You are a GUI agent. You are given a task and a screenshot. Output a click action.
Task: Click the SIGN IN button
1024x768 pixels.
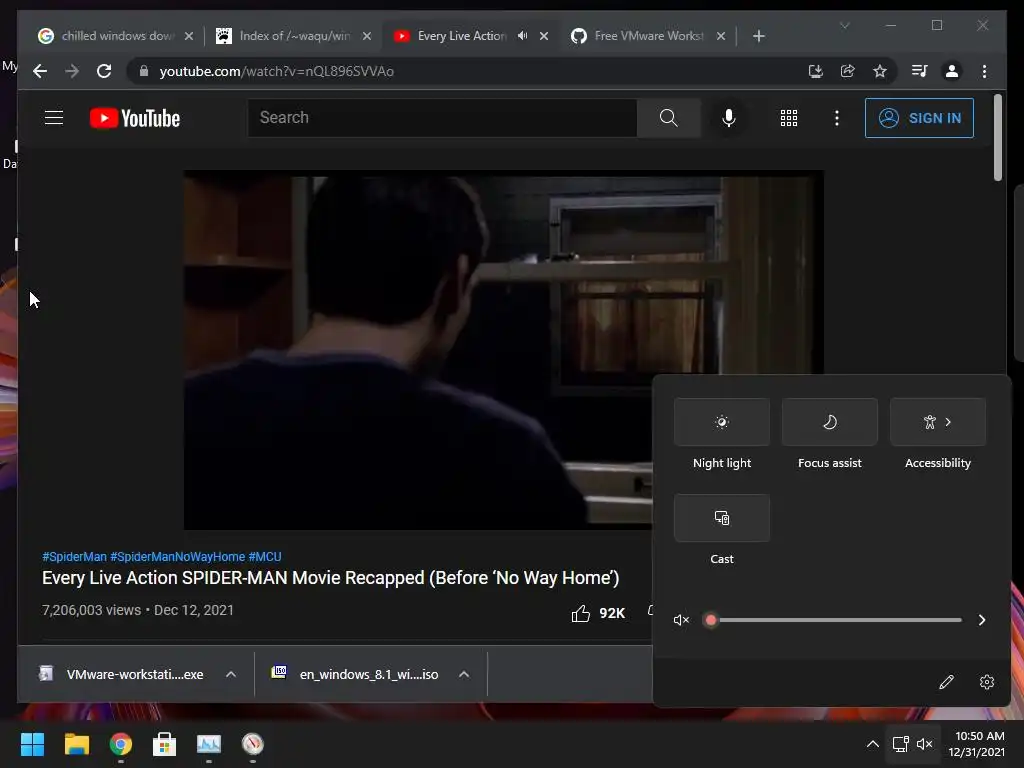[919, 118]
